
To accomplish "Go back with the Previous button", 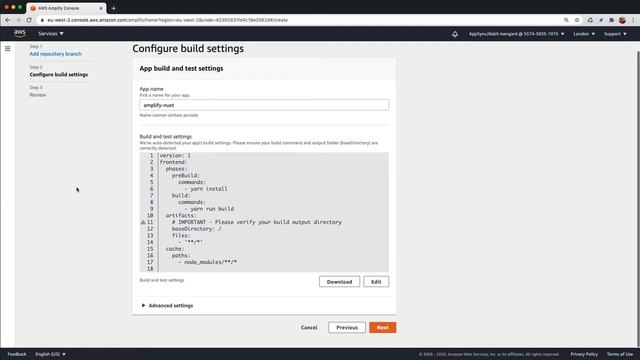I will 347,327.
